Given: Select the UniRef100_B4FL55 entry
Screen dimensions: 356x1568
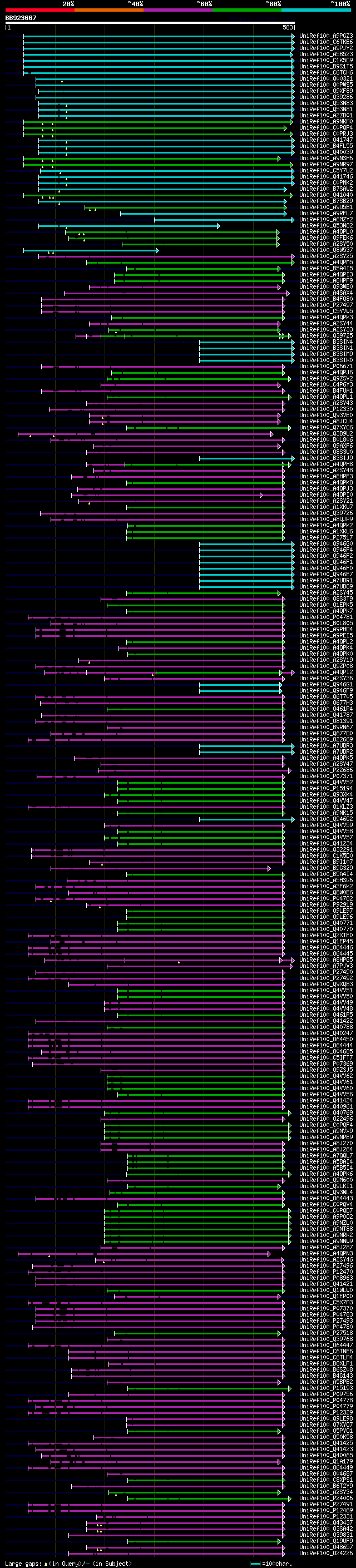Looking at the screenshot, I should (326, 146).
